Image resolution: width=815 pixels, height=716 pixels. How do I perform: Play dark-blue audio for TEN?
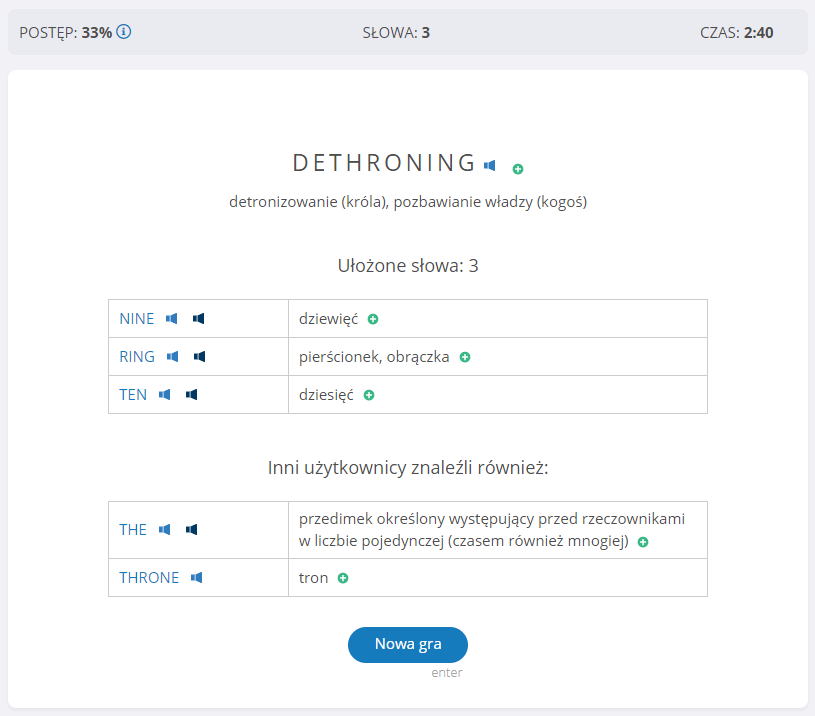(x=192, y=394)
